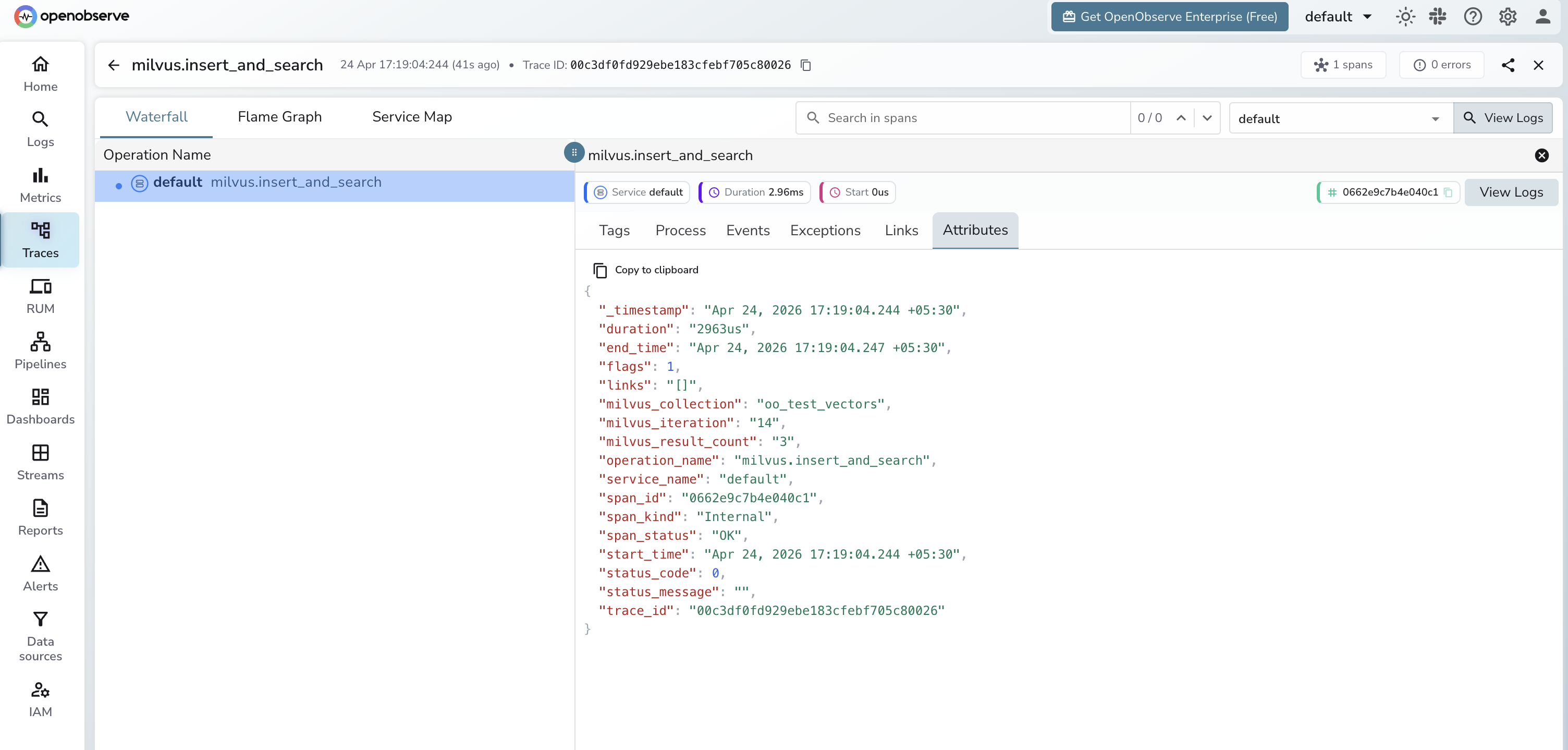Click the Start 0us chip
This screenshot has width=1568, height=750.
[857, 192]
